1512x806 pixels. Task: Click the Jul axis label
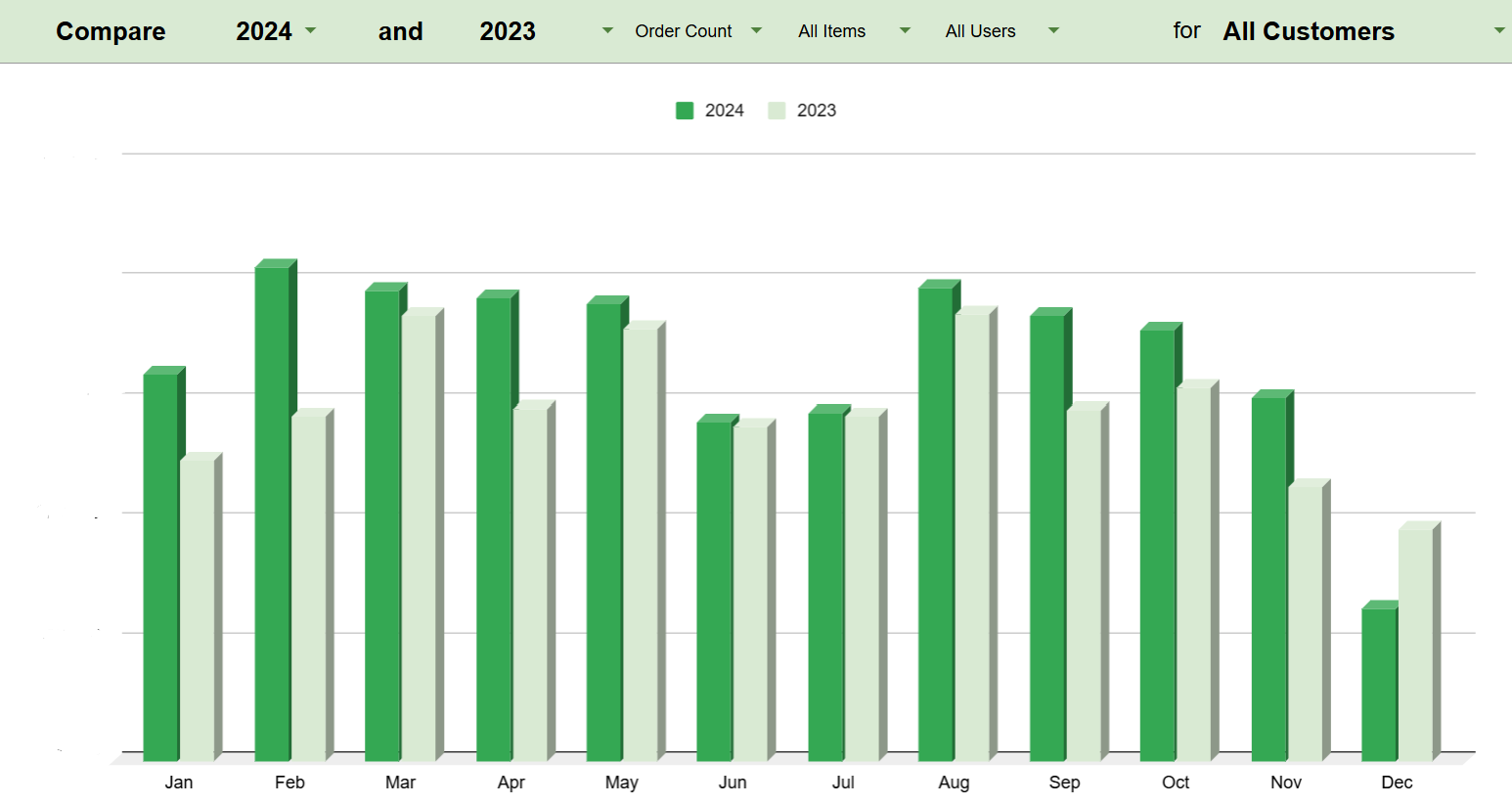pyautogui.click(x=843, y=783)
